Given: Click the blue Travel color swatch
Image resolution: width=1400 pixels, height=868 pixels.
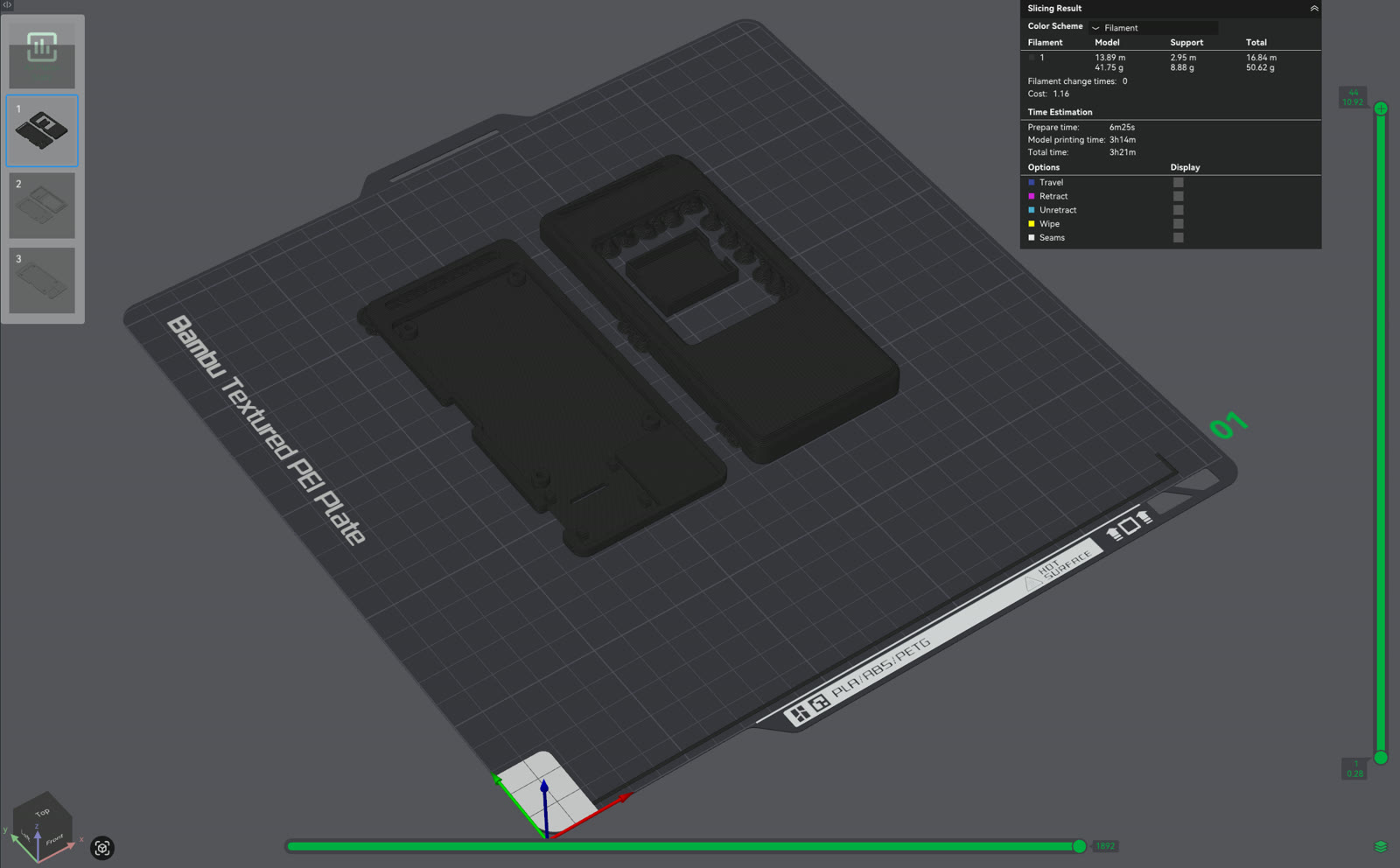Looking at the screenshot, I should tap(1032, 183).
